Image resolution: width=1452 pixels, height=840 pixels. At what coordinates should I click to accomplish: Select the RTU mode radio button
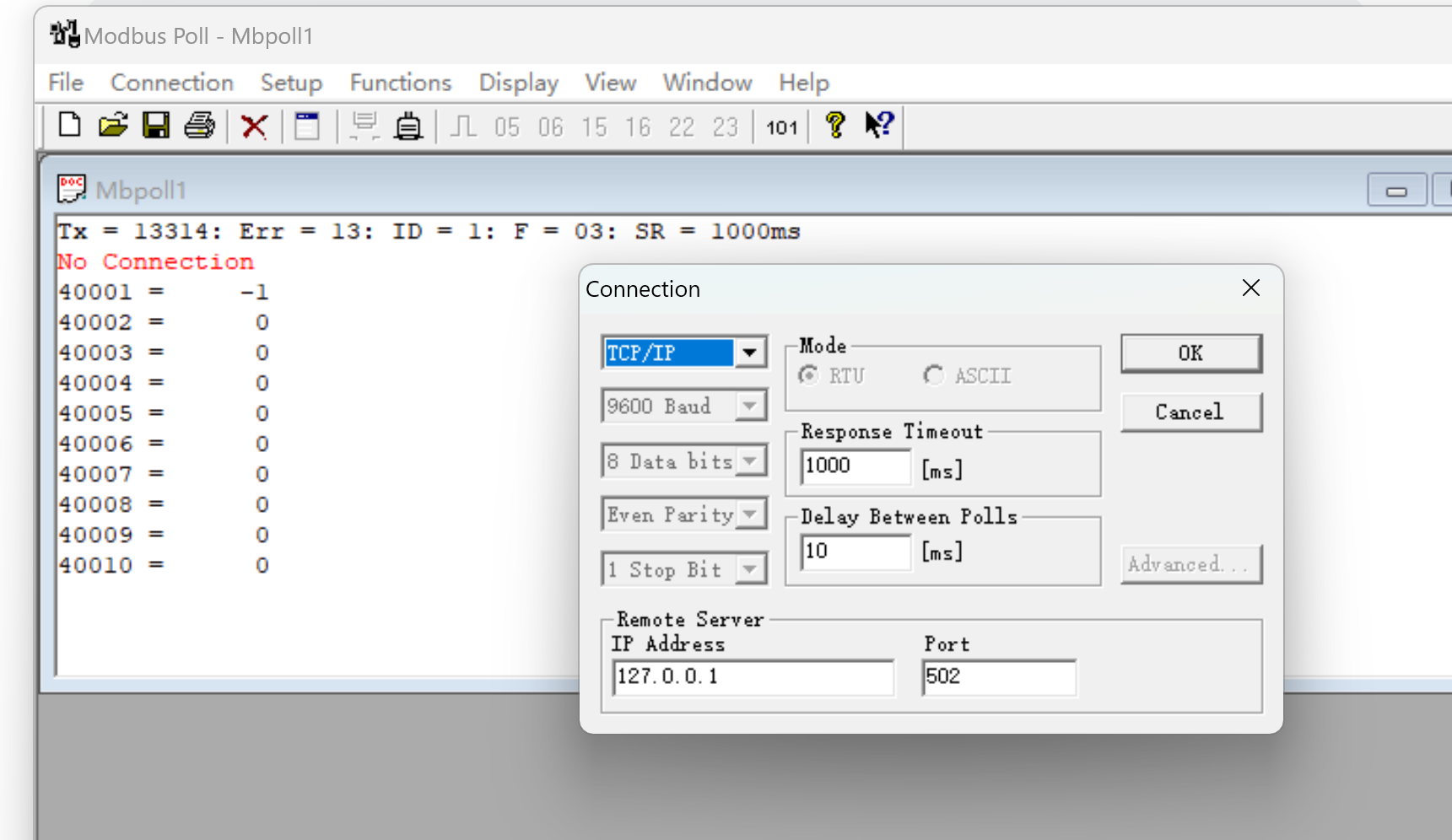pyautogui.click(x=808, y=375)
